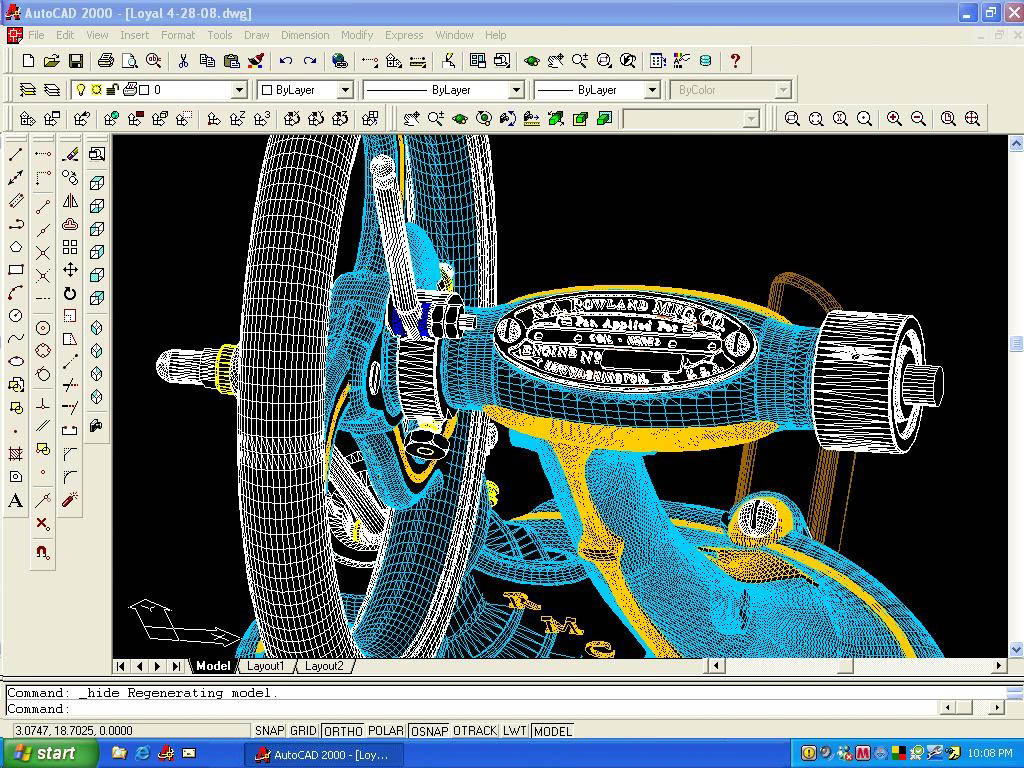Click the Undo arrow icon
This screenshot has width=1024, height=768.
click(286, 61)
